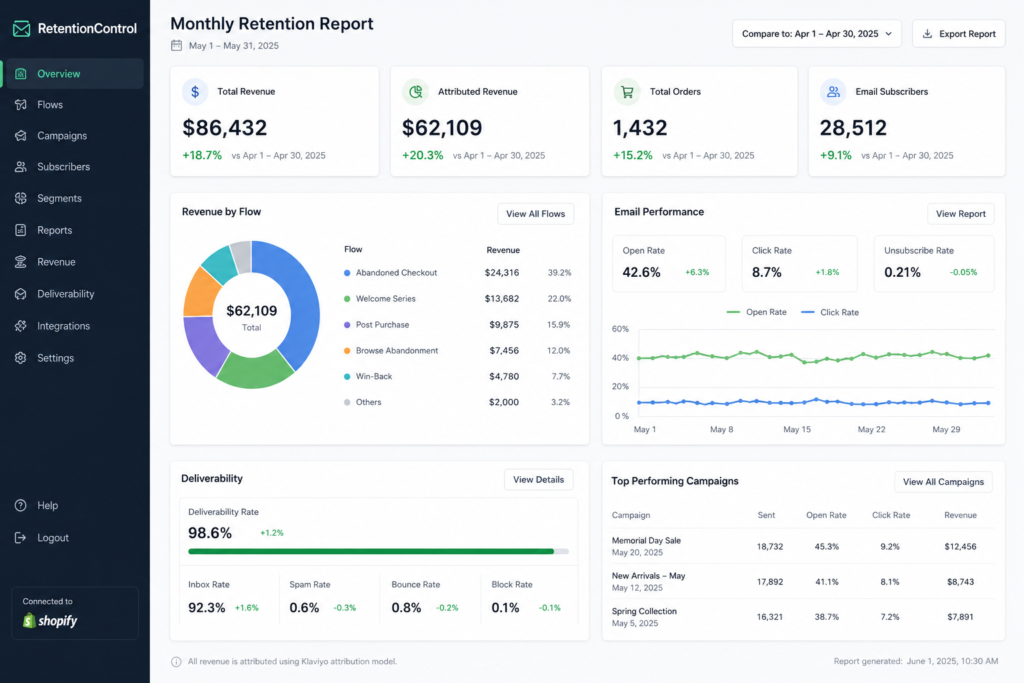Click the Campaigns sidebar icon
Screen dimensions: 1024x683
(x=21, y=136)
